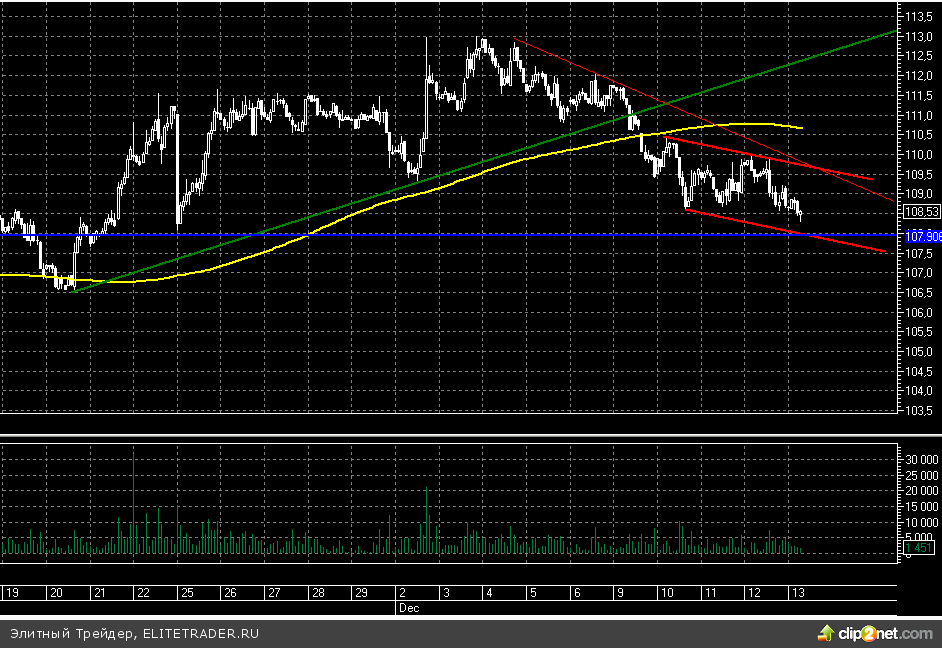Select date 19 on the time axis
Viewport: 942px width, 648px height.
click(x=12, y=593)
